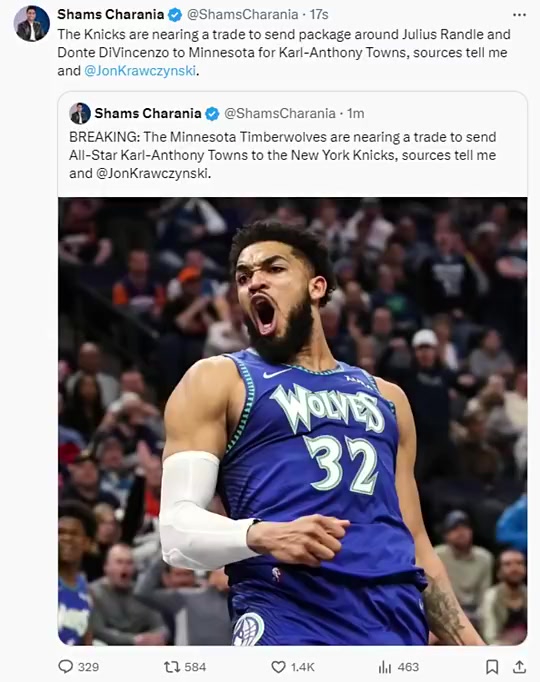Open the three-dot more options menu
The width and height of the screenshot is (540, 682).
pyautogui.click(x=519, y=15)
